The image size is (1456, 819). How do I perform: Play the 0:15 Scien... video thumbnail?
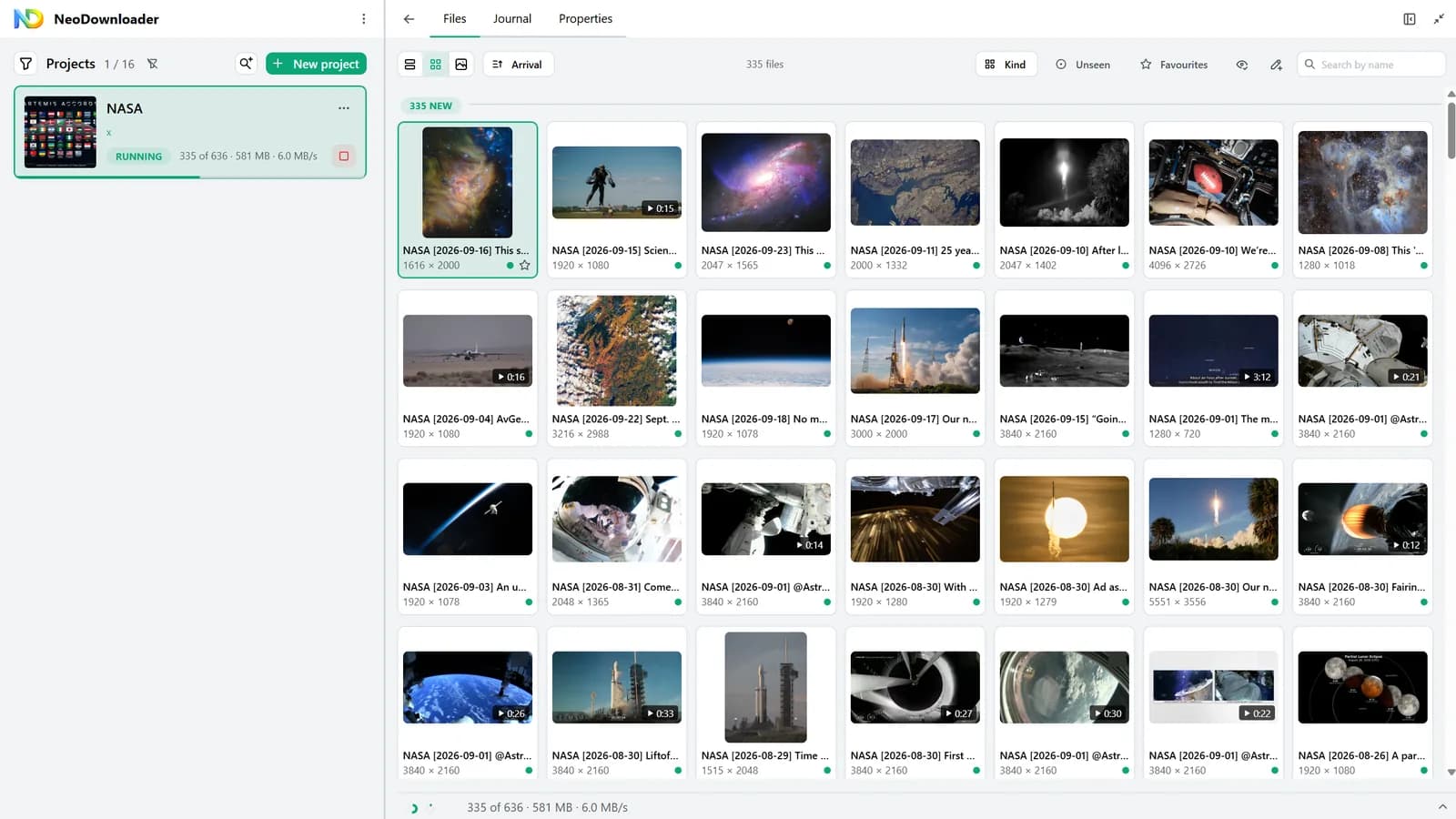coord(617,183)
